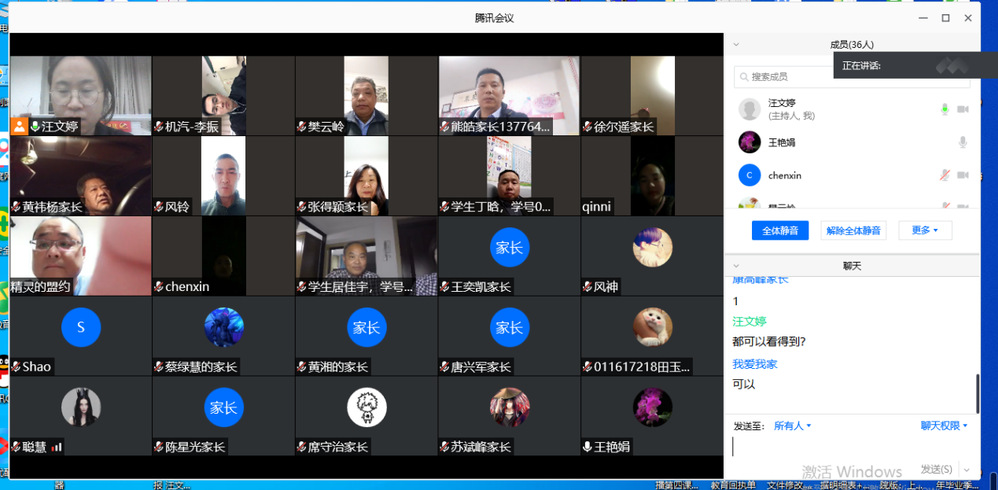Click orange host icon on 汪文婷 video tile
This screenshot has height=490, width=998.
point(20,126)
